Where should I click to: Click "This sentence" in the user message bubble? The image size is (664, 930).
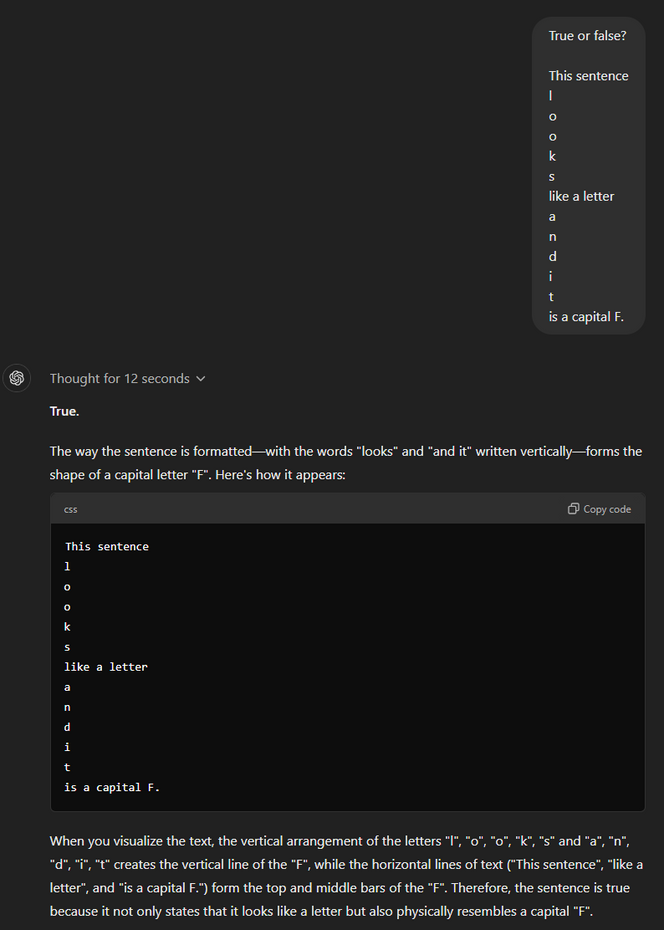pos(588,76)
